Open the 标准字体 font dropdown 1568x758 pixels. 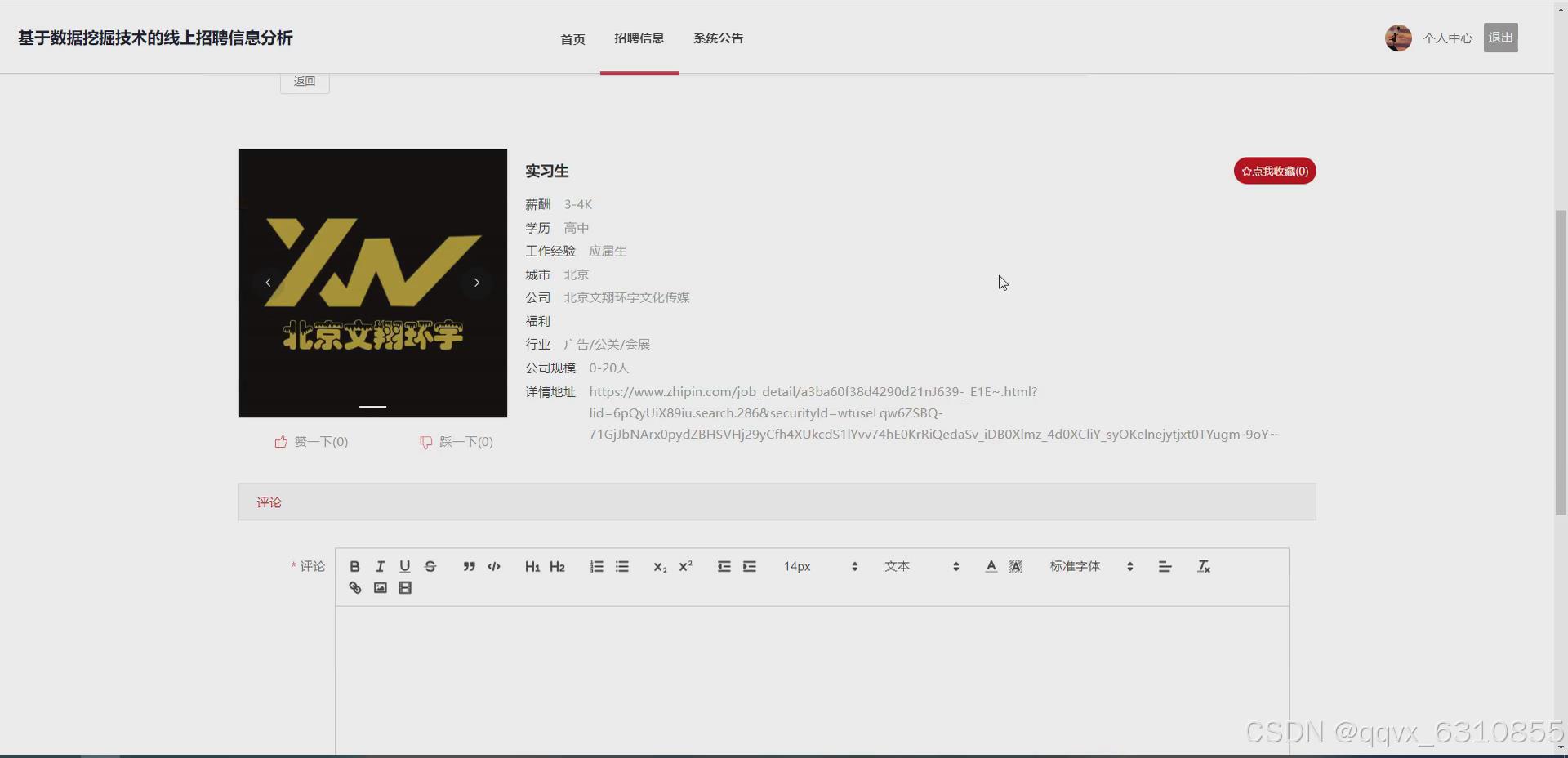1092,566
